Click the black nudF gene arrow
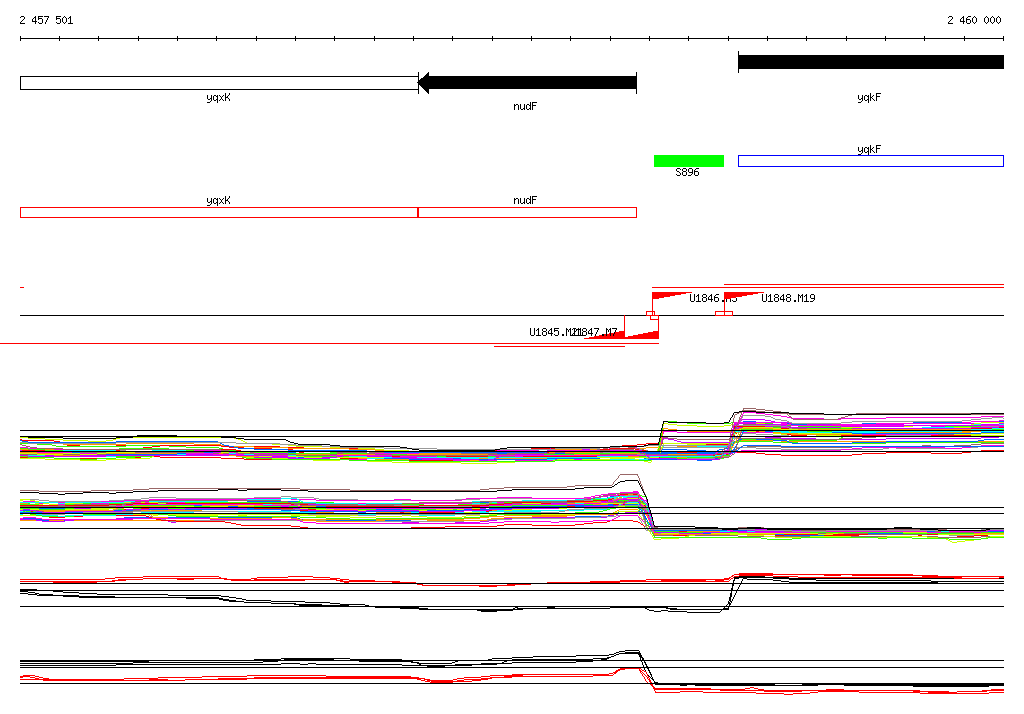 [x=527, y=83]
